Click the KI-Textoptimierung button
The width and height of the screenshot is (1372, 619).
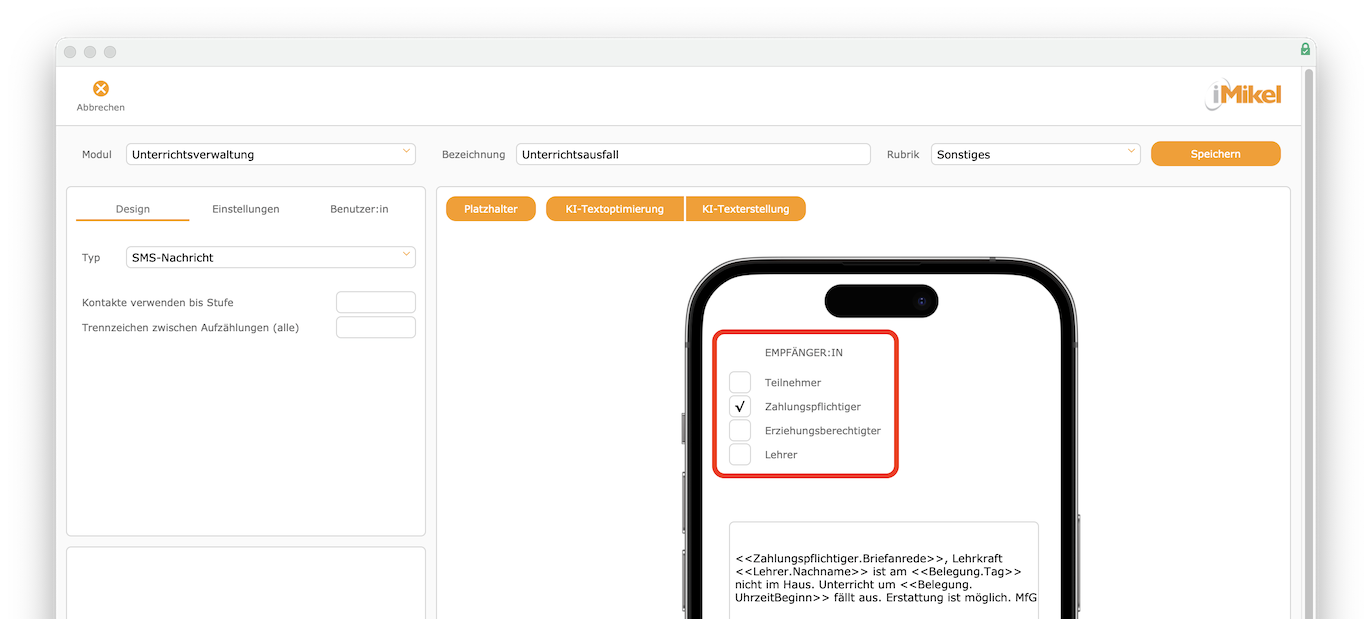click(x=615, y=209)
